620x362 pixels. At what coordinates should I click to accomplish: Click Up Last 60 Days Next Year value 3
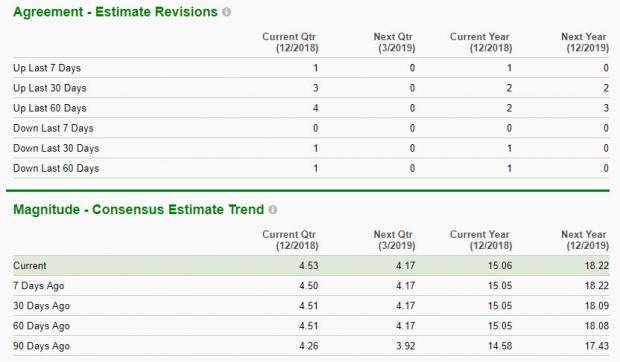pyautogui.click(x=606, y=108)
